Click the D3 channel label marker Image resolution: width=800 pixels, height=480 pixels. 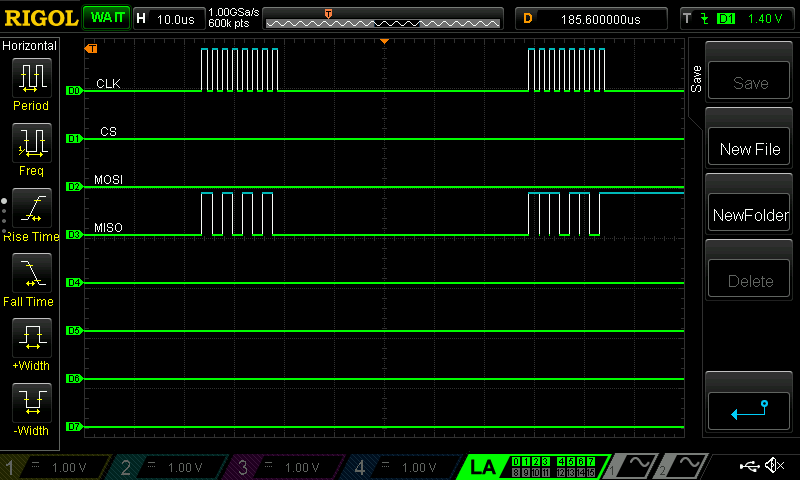click(x=74, y=235)
